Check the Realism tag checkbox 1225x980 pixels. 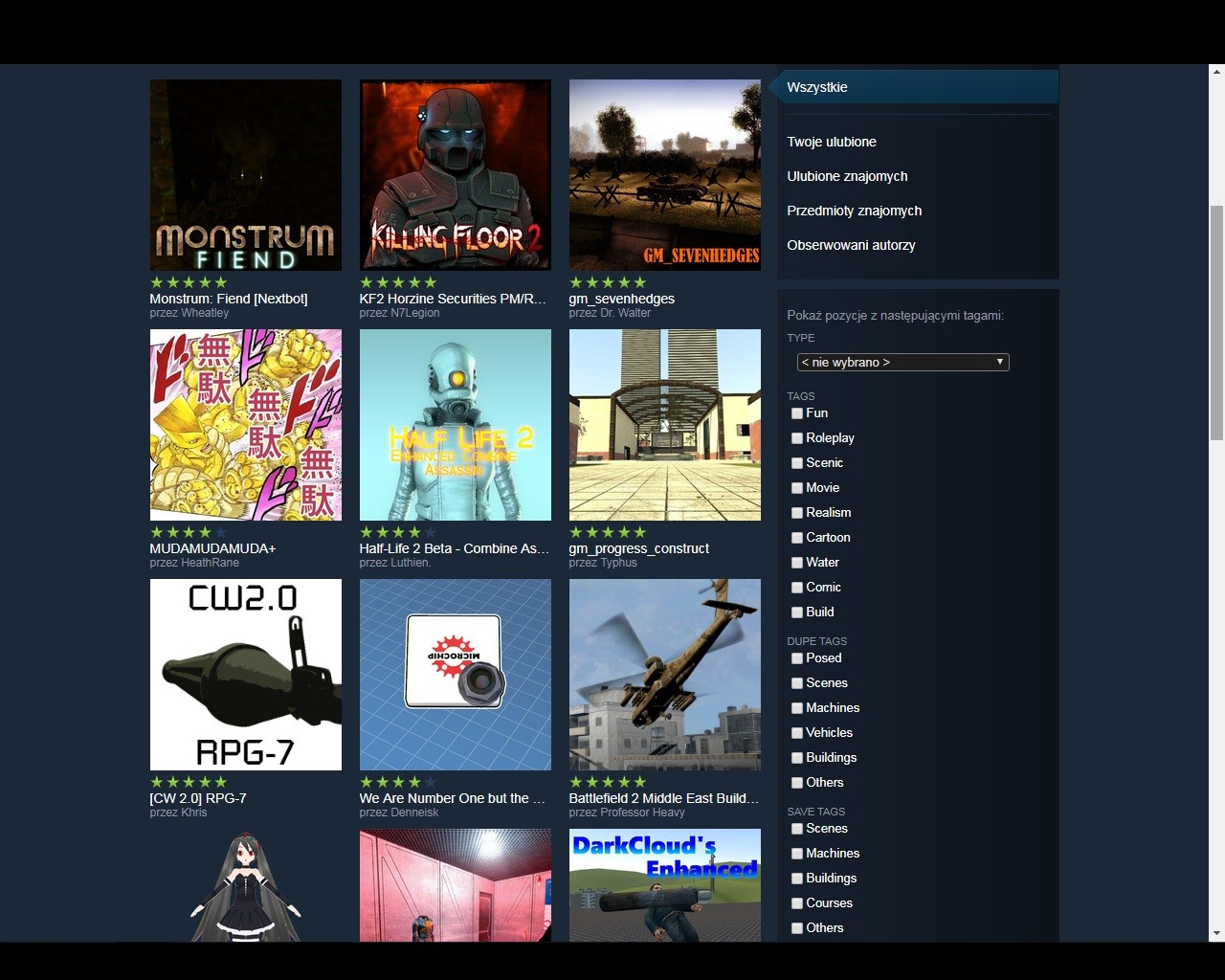[797, 513]
